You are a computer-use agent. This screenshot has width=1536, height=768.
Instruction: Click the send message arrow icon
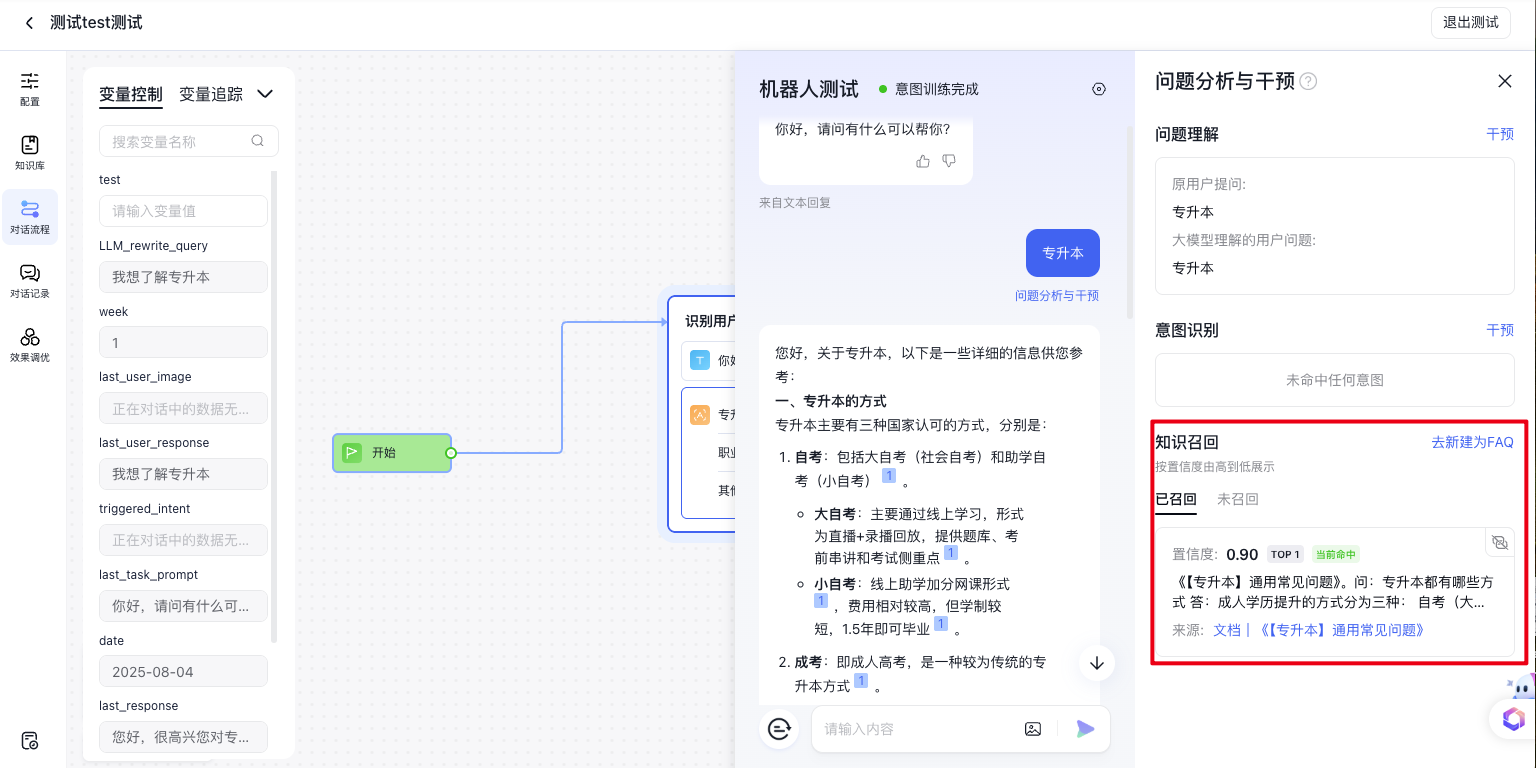click(1085, 729)
